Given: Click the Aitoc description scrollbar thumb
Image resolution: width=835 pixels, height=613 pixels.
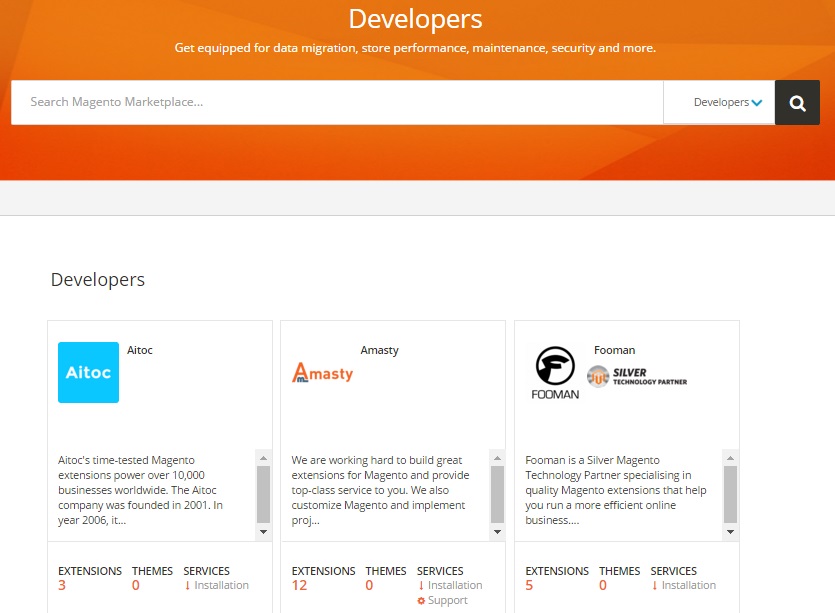Looking at the screenshot, I should [x=263, y=494].
